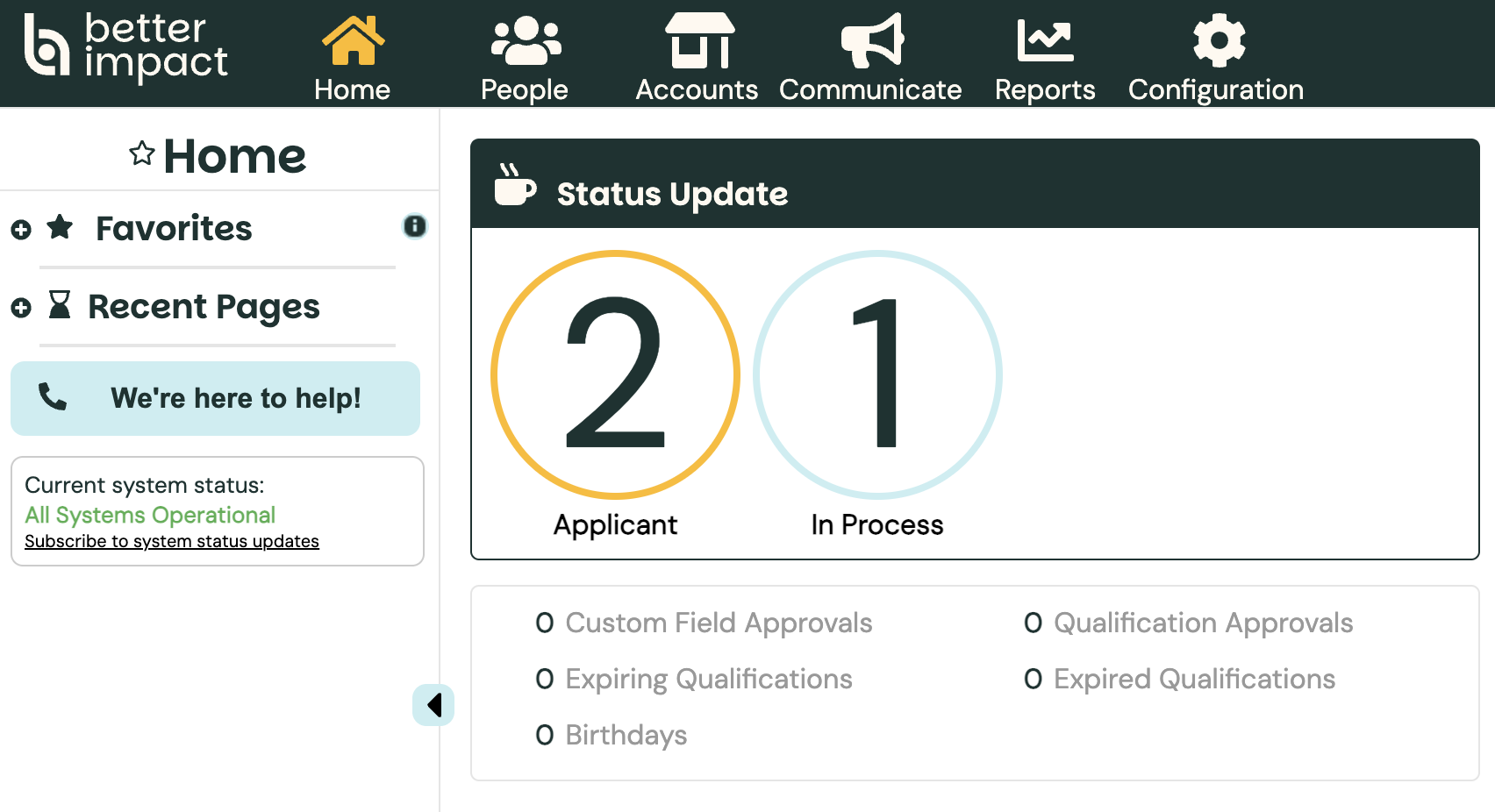Open Birthdays list
Screen dimensions: 1495x812
coord(626,735)
